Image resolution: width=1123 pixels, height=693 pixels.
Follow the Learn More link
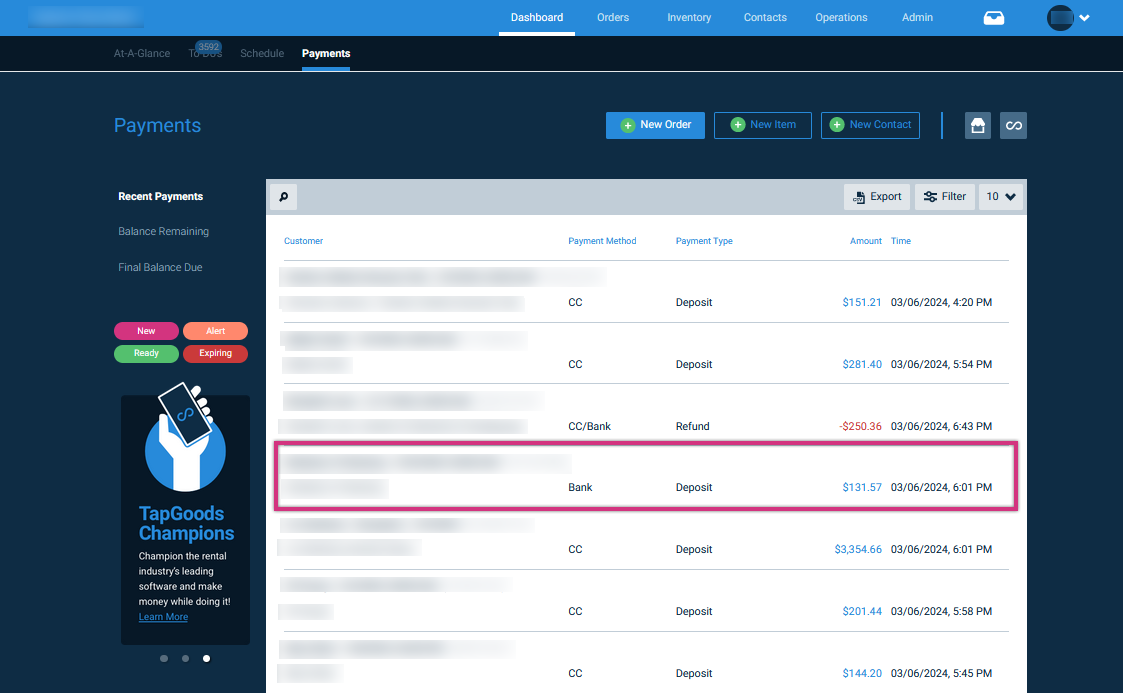tap(163, 617)
